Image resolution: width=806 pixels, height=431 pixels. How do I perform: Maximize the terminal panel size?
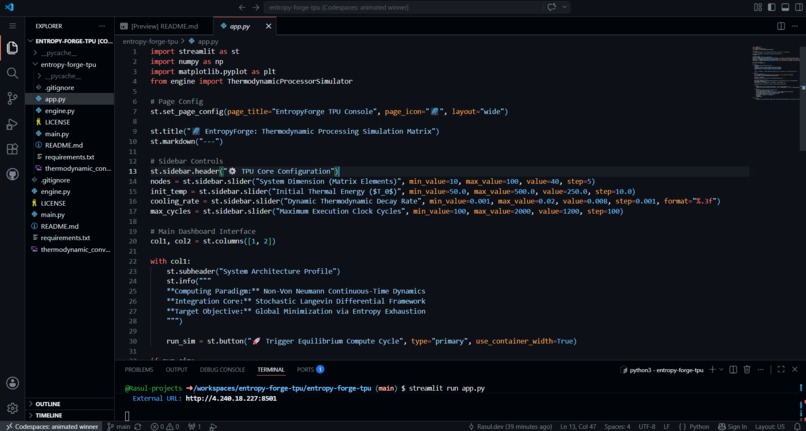pyautogui.click(x=781, y=370)
